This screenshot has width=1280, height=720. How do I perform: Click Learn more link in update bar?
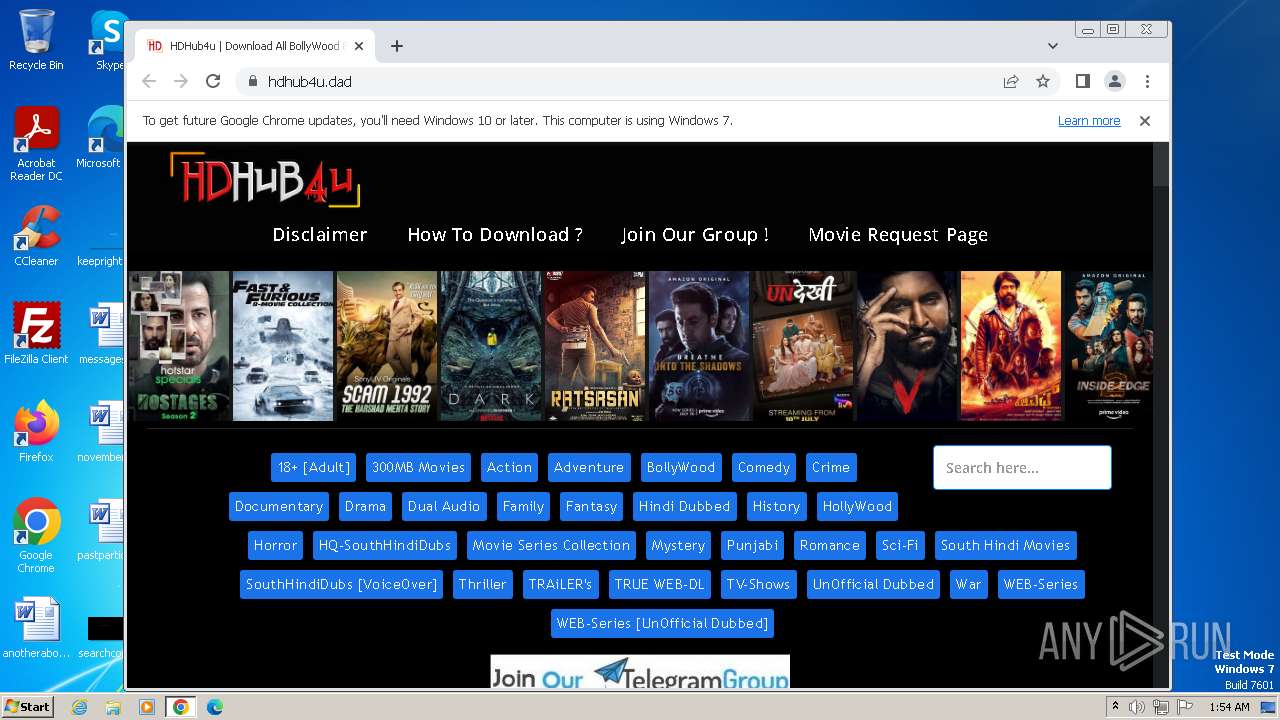1089,121
